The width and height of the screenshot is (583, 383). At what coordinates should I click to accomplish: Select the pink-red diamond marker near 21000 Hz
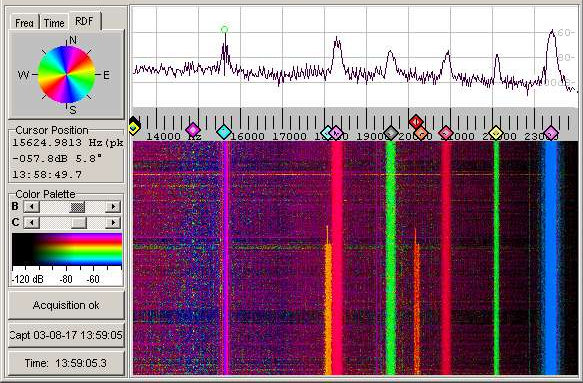pos(446,133)
